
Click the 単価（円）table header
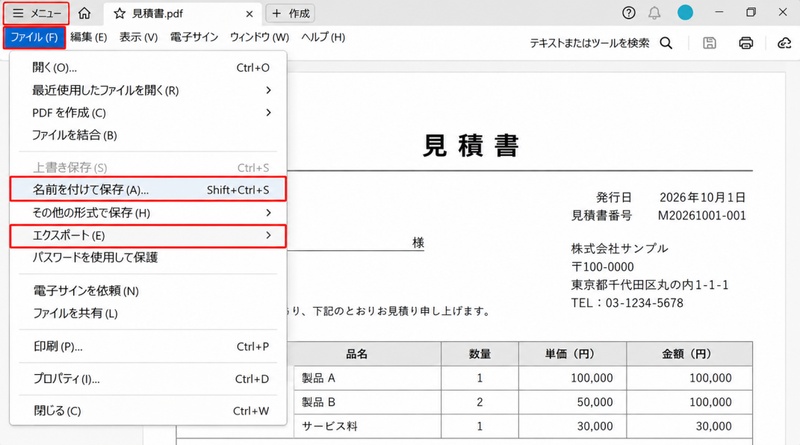tap(571, 354)
